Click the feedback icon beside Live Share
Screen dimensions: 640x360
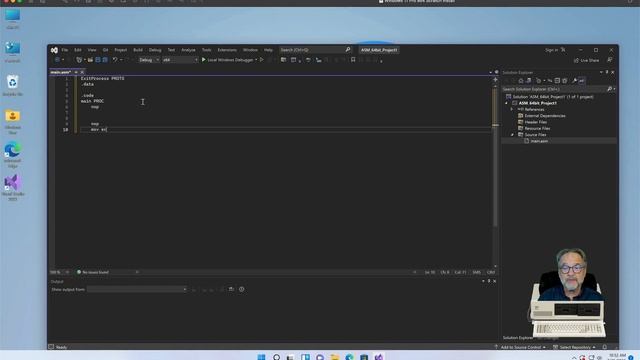point(610,60)
